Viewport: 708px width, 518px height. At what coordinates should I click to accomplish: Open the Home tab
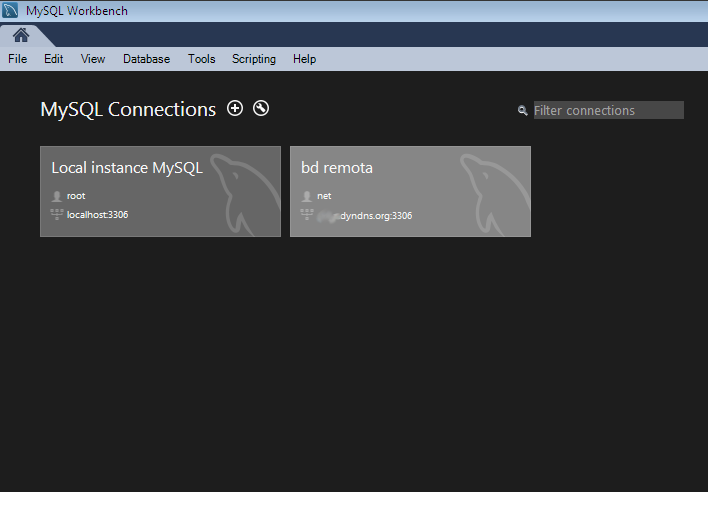21,35
